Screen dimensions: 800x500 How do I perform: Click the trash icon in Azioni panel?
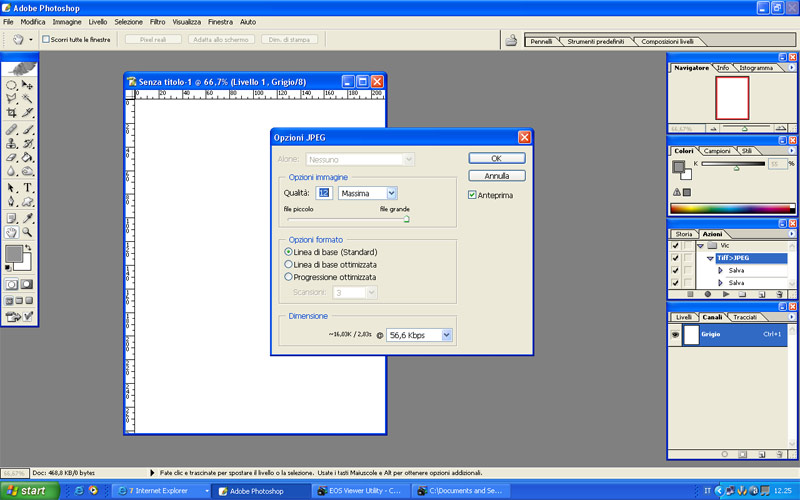[778, 295]
